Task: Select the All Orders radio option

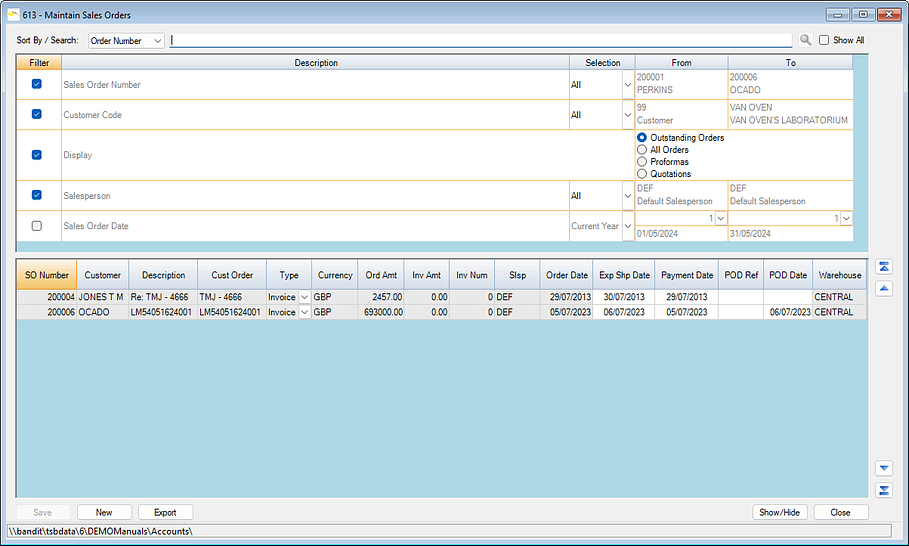Action: click(x=642, y=150)
